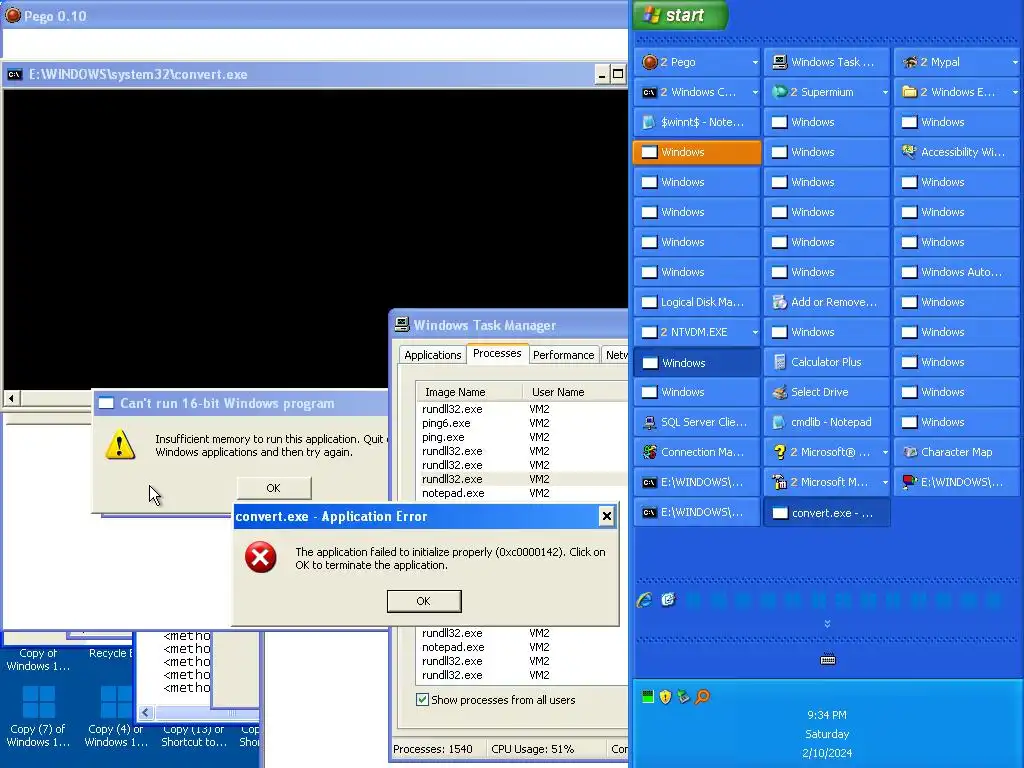This screenshot has width=1024, height=768.
Task: Click the orange highlighted Windows taskbar button
Action: tap(697, 152)
